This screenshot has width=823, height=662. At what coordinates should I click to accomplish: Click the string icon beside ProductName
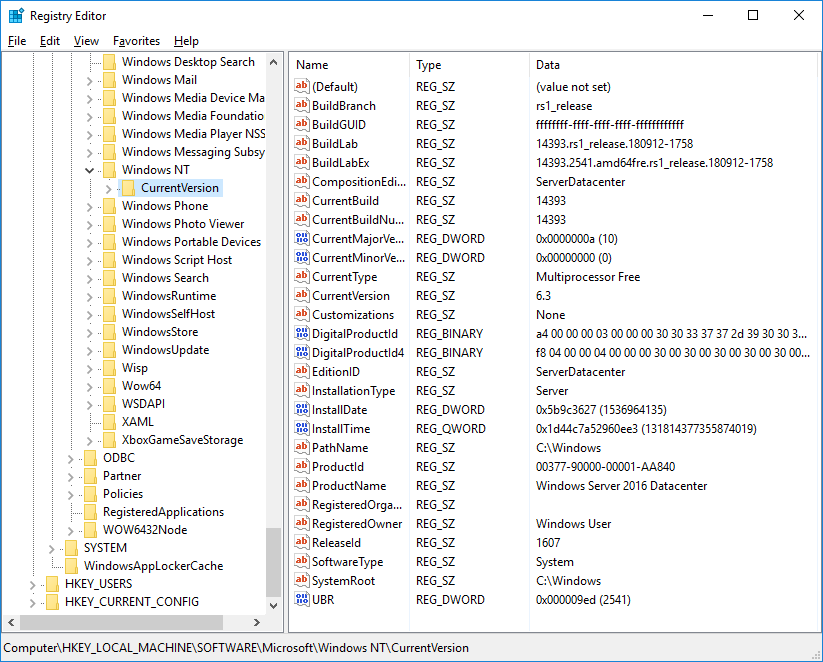pyautogui.click(x=302, y=485)
